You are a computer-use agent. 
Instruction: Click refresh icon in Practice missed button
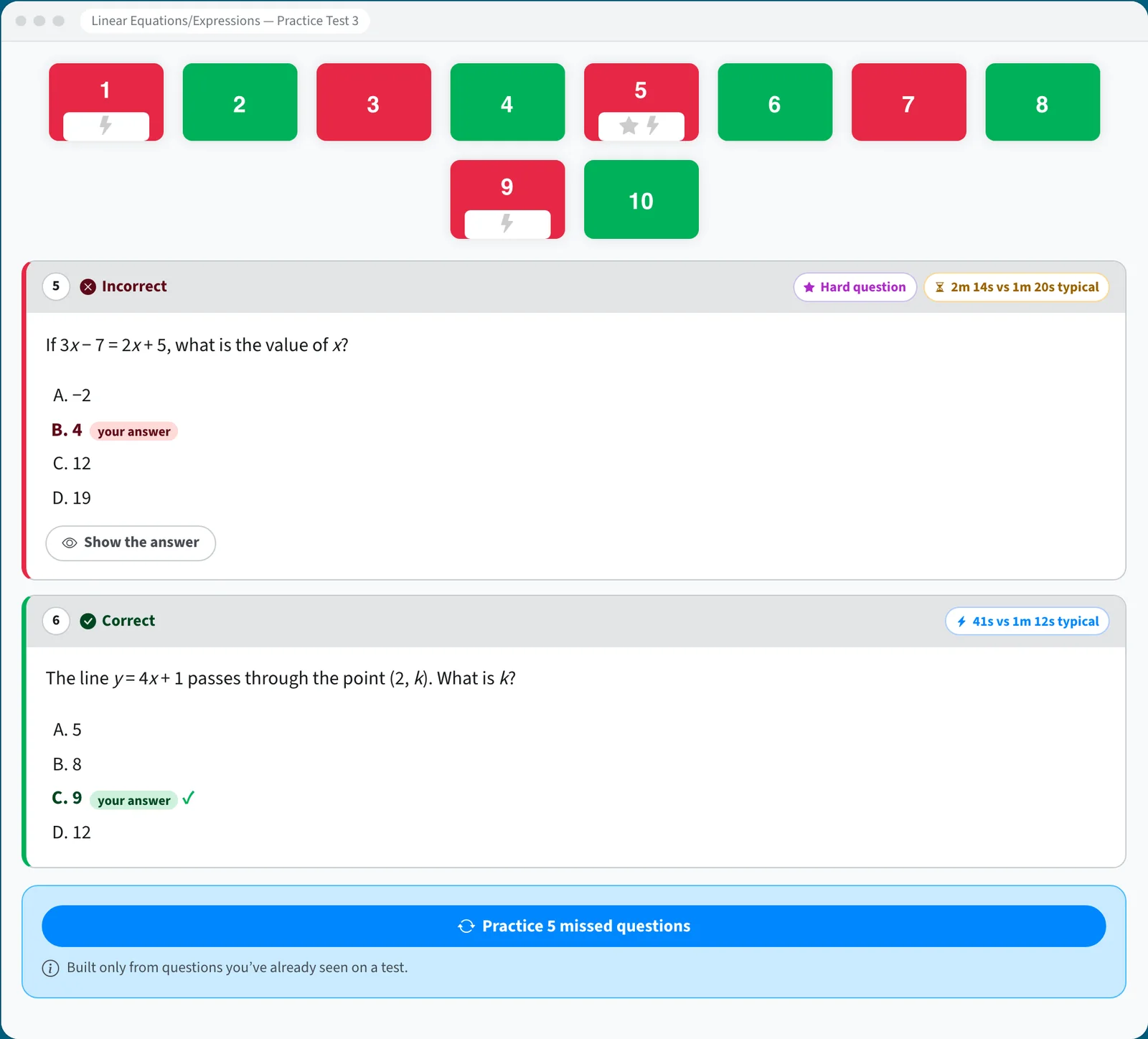pyautogui.click(x=466, y=926)
